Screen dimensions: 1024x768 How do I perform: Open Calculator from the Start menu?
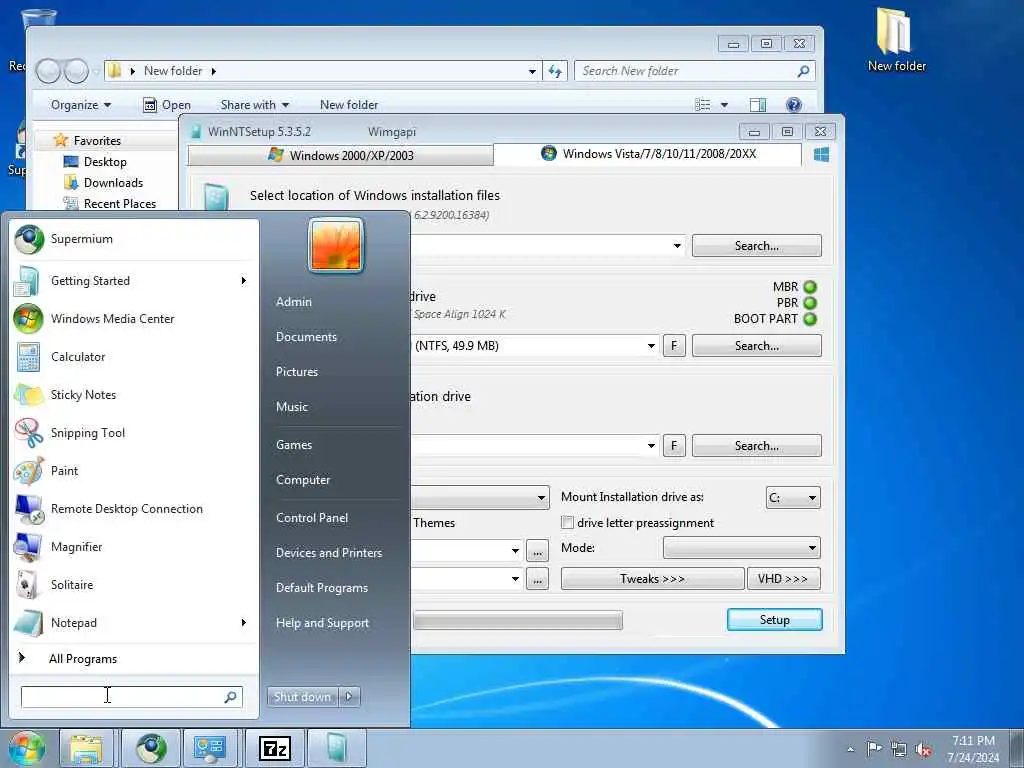[x=134, y=357]
